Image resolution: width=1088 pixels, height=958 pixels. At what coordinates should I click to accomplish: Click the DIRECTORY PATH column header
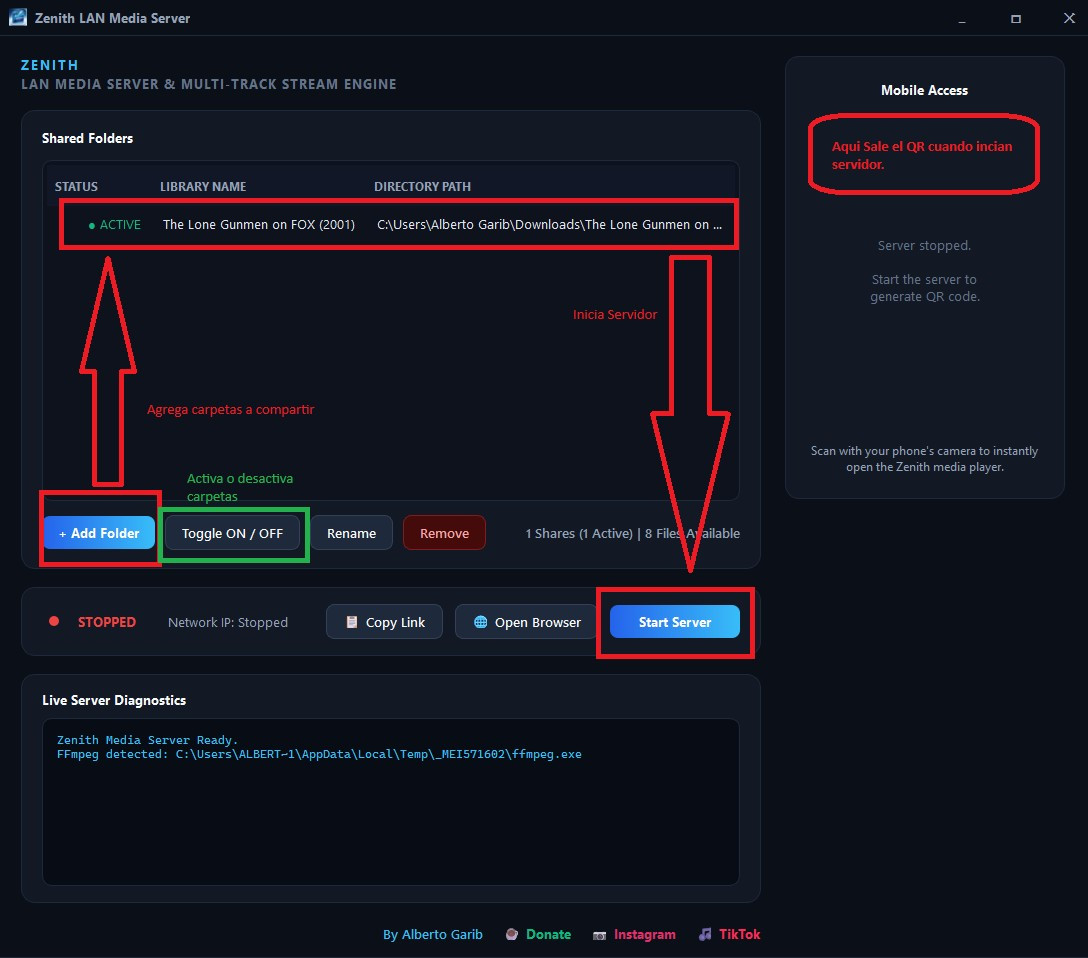423,187
